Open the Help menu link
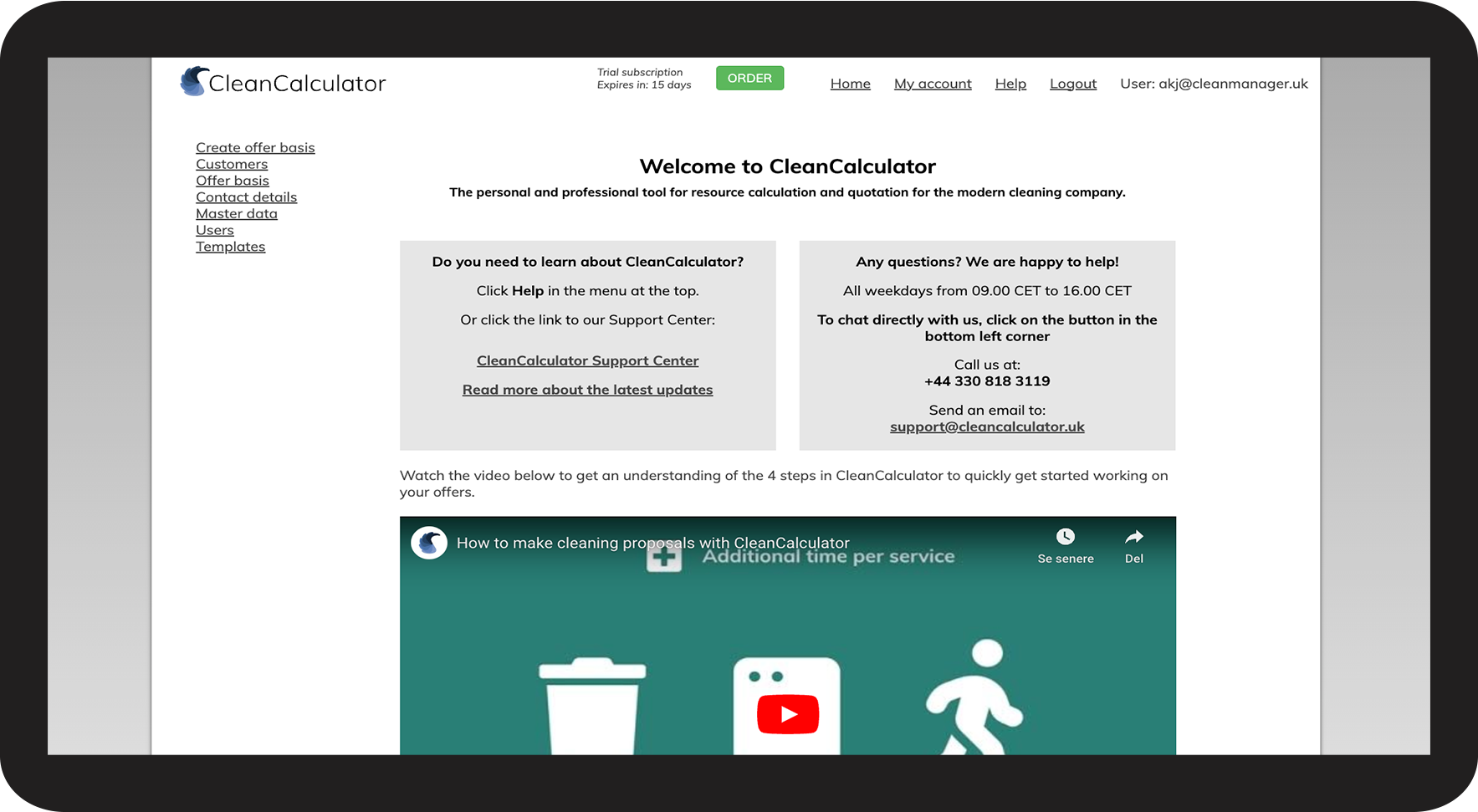Screen dimensions: 1478x812 [1010, 84]
